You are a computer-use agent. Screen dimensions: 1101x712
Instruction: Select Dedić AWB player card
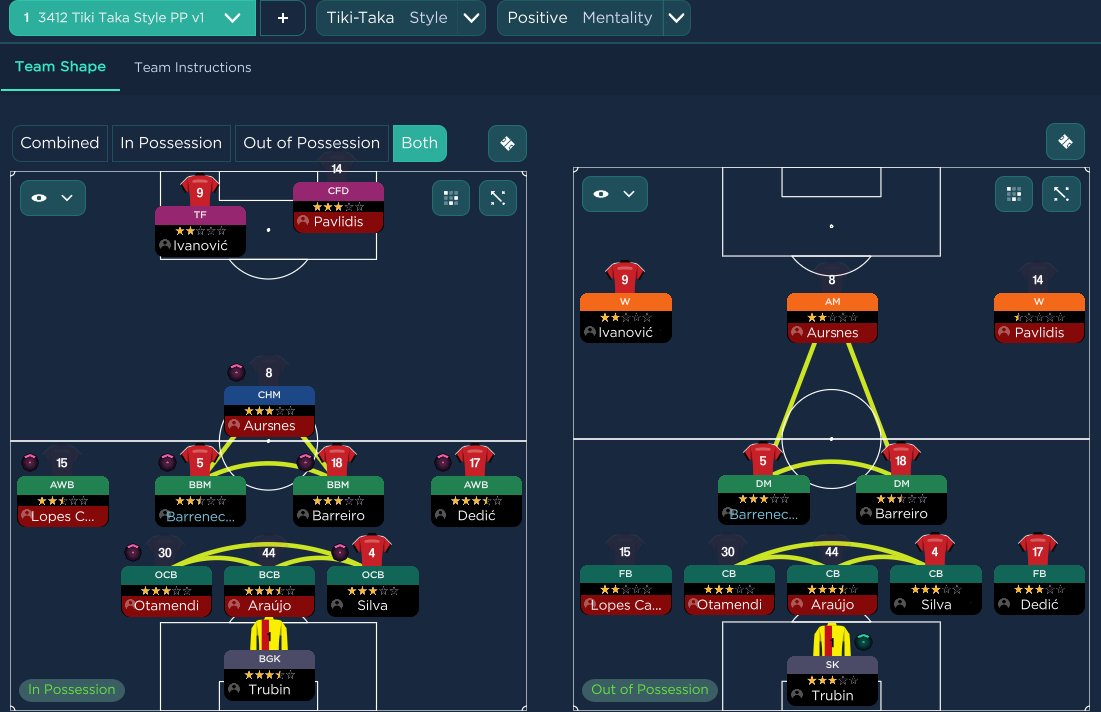(476, 501)
